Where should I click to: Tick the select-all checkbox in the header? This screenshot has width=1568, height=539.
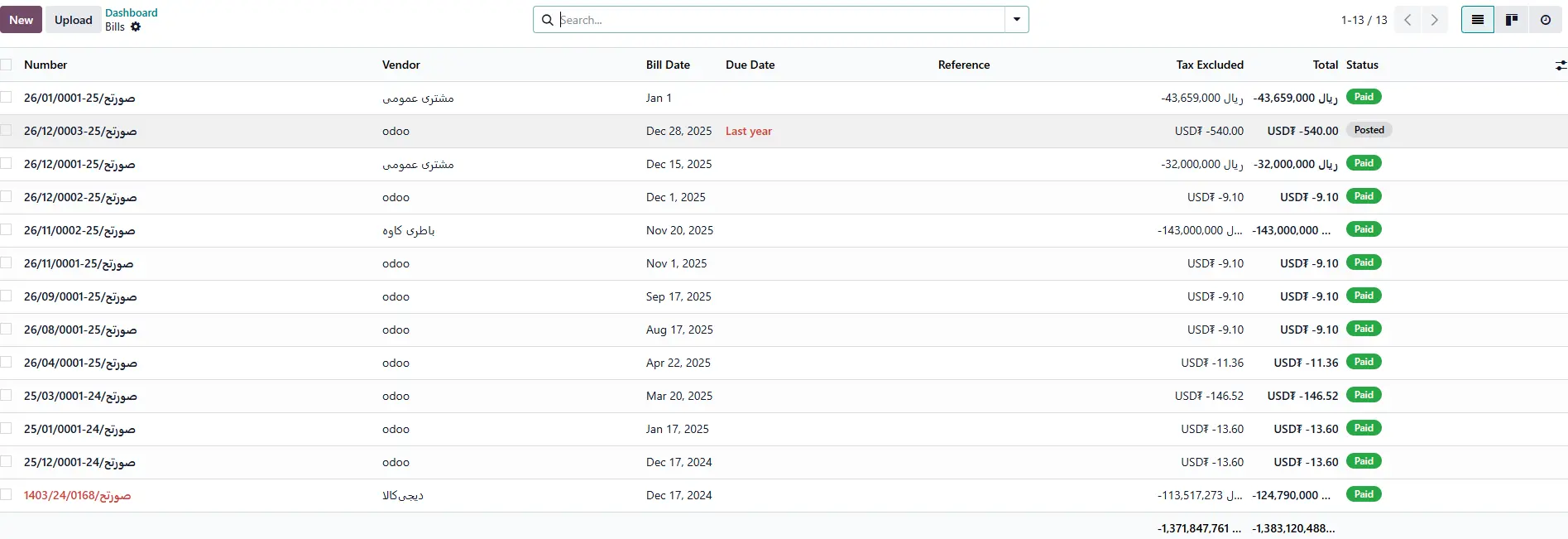tap(7, 65)
